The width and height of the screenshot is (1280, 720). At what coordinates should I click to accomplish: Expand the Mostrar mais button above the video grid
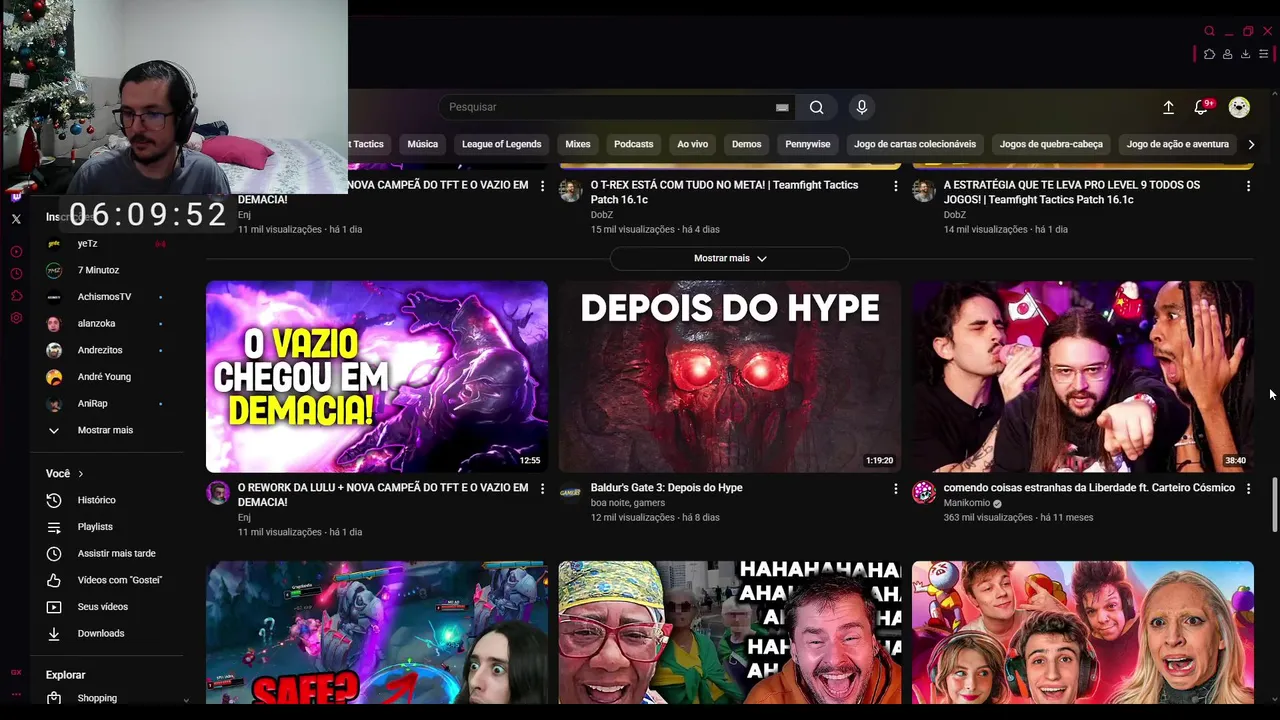pyautogui.click(x=730, y=258)
